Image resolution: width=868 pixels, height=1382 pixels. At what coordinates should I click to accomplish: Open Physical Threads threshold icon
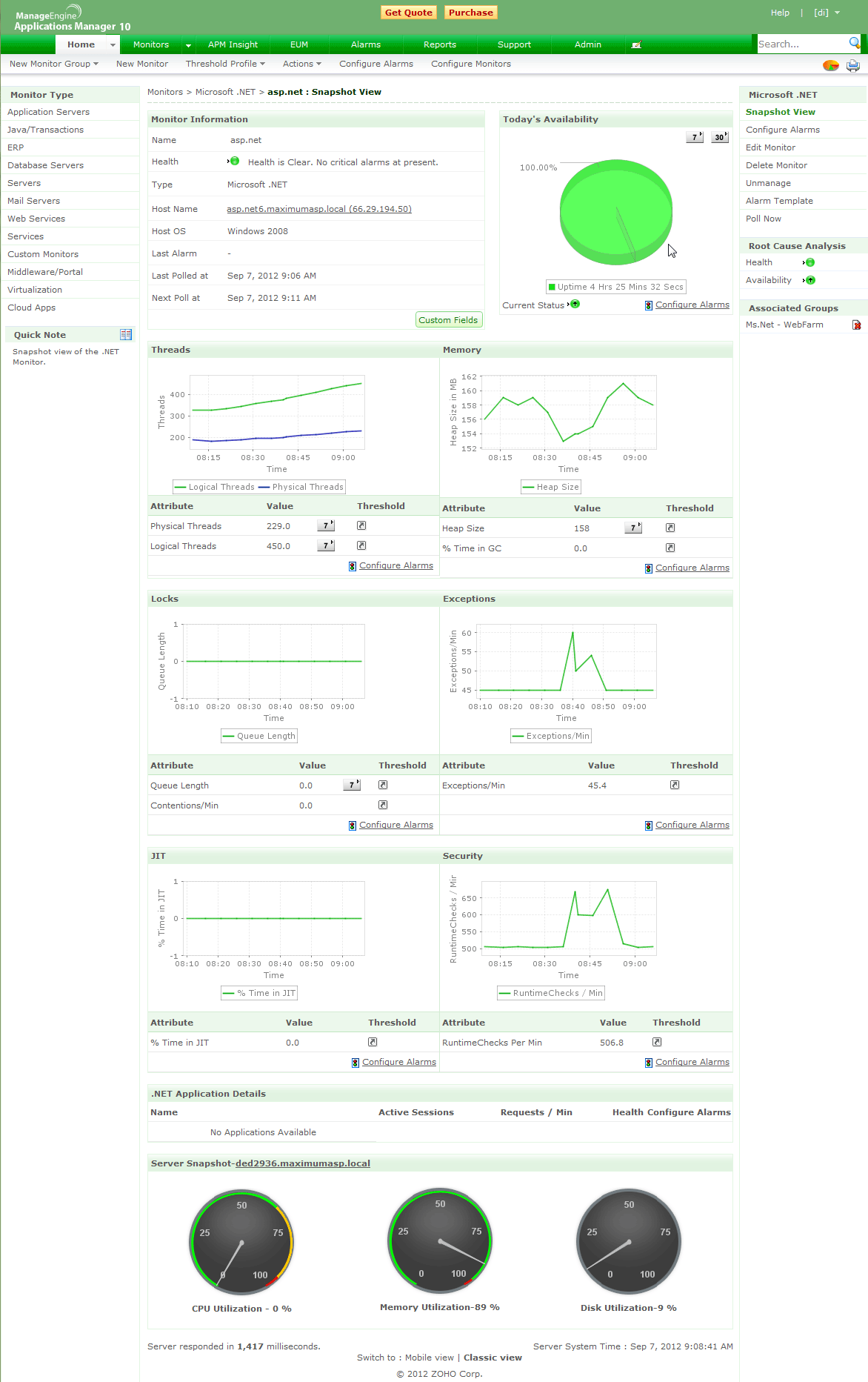coord(361,525)
